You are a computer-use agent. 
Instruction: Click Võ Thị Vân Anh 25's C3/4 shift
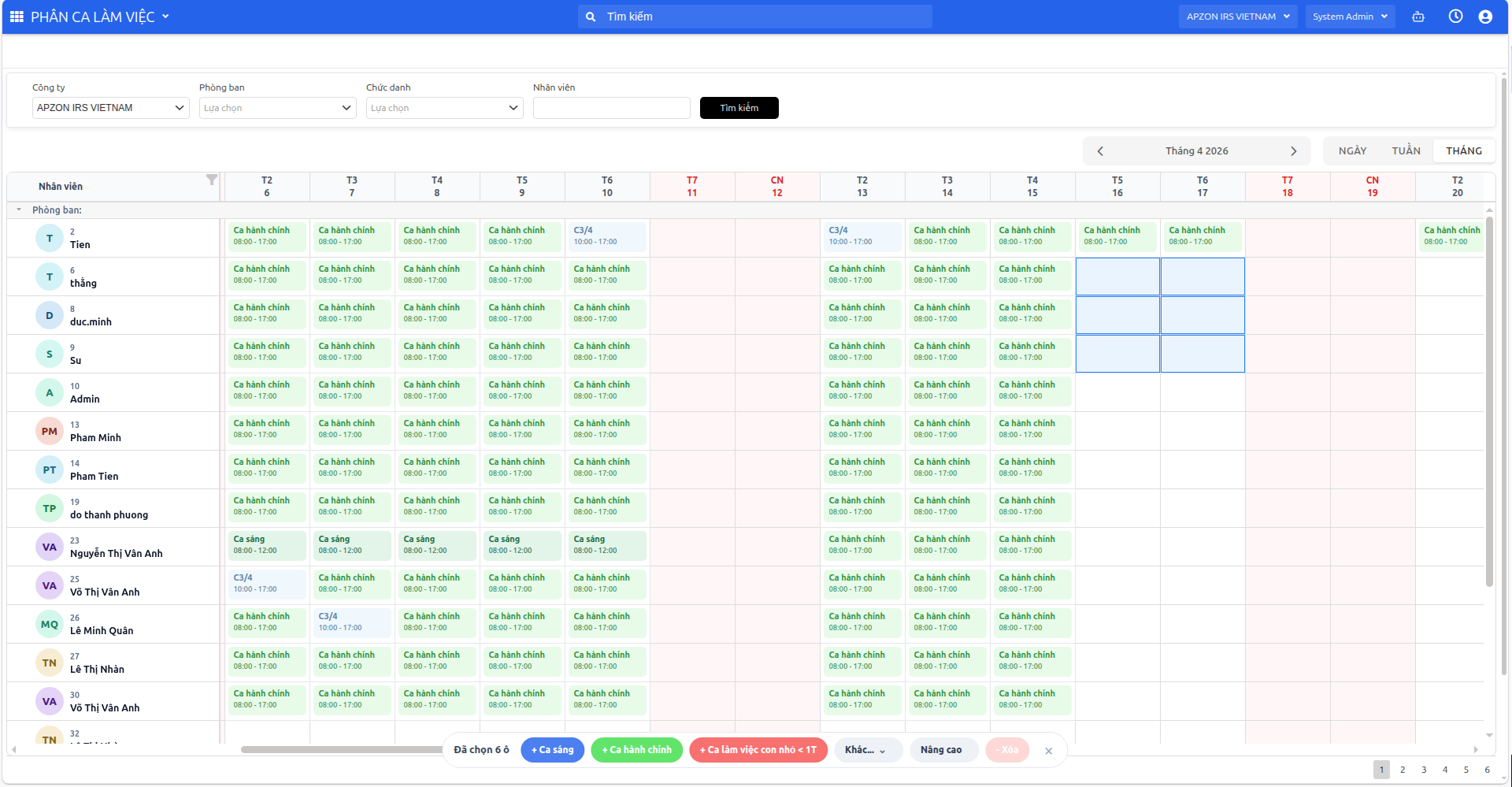coord(267,584)
